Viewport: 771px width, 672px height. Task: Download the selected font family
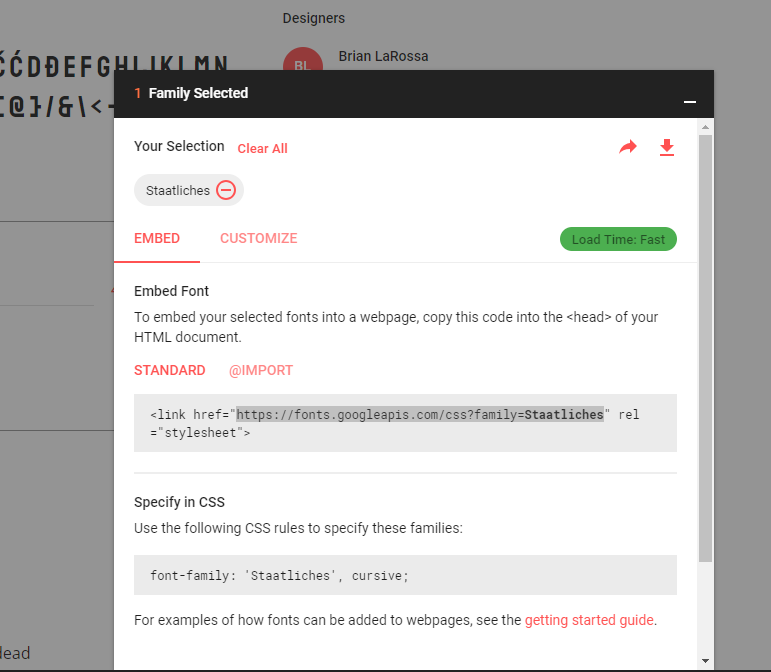tap(667, 147)
